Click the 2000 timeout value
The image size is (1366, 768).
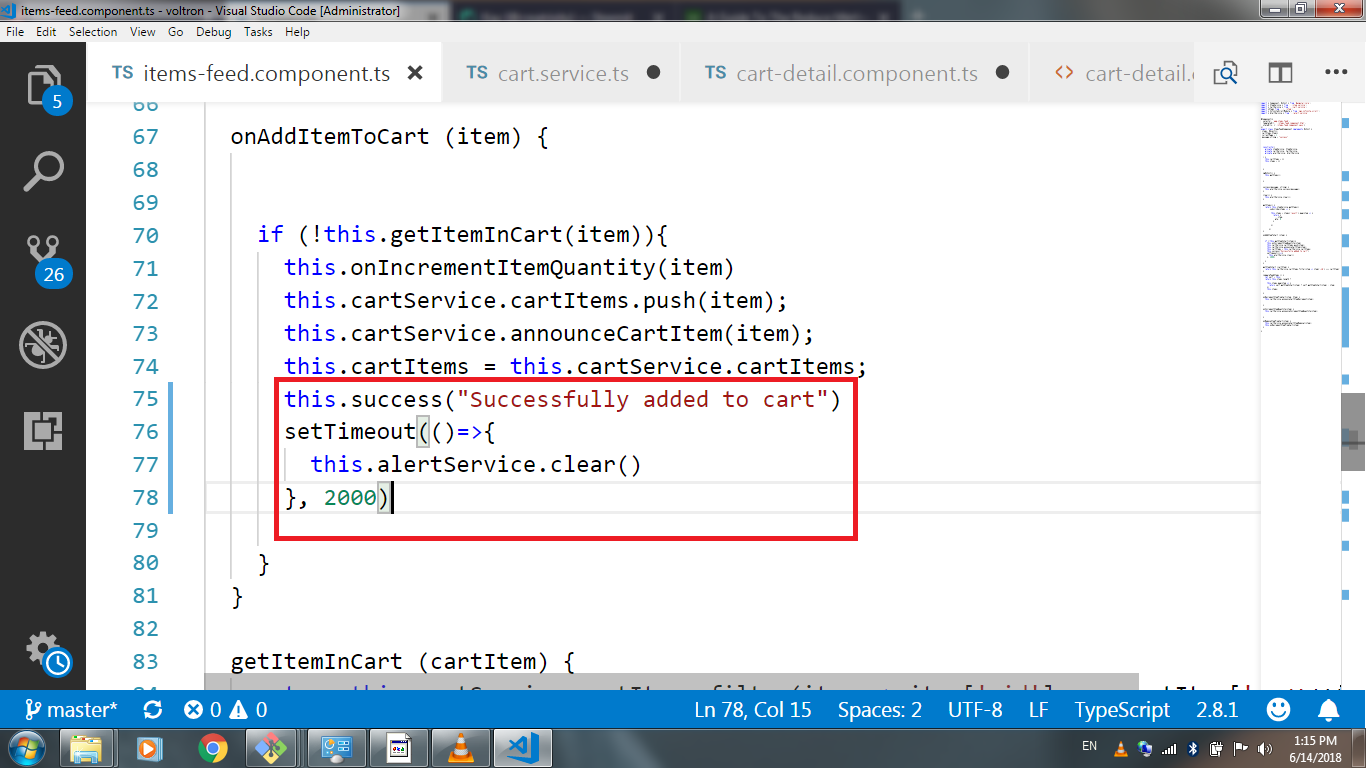[x=350, y=497]
